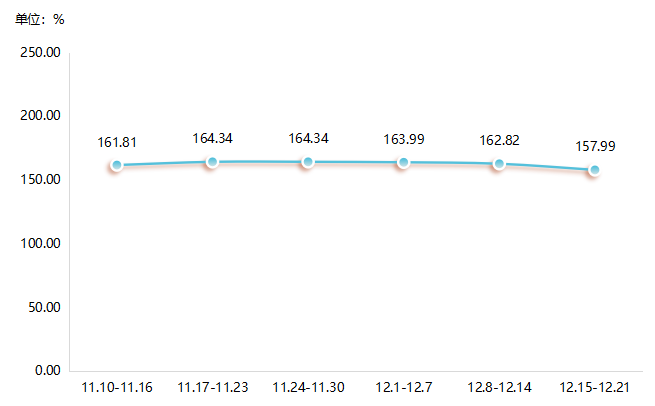This screenshot has height=406, width=655.
Task: Click the last data point for 12.15-12.21
Action: pos(594,170)
